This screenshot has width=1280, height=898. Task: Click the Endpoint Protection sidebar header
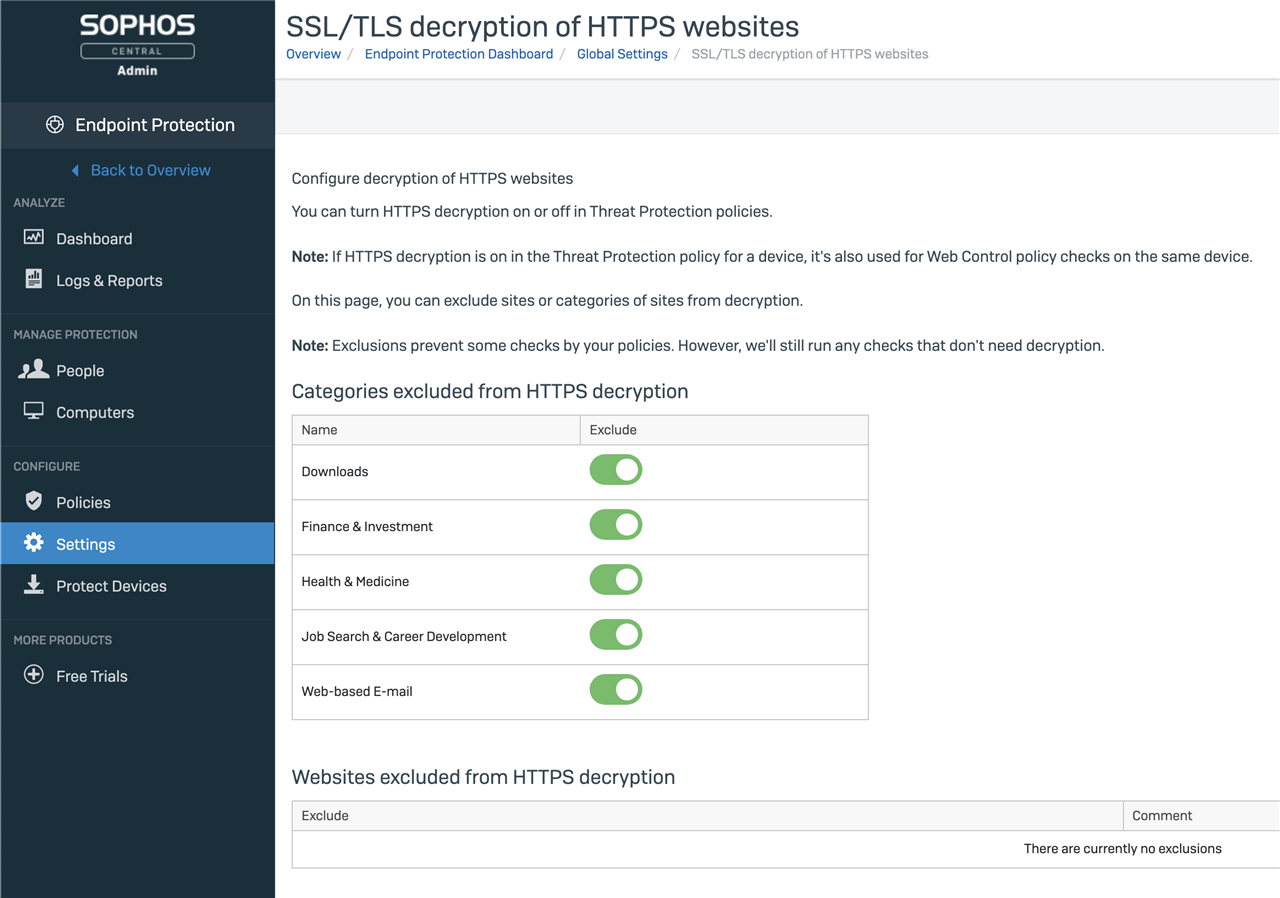[x=137, y=125]
